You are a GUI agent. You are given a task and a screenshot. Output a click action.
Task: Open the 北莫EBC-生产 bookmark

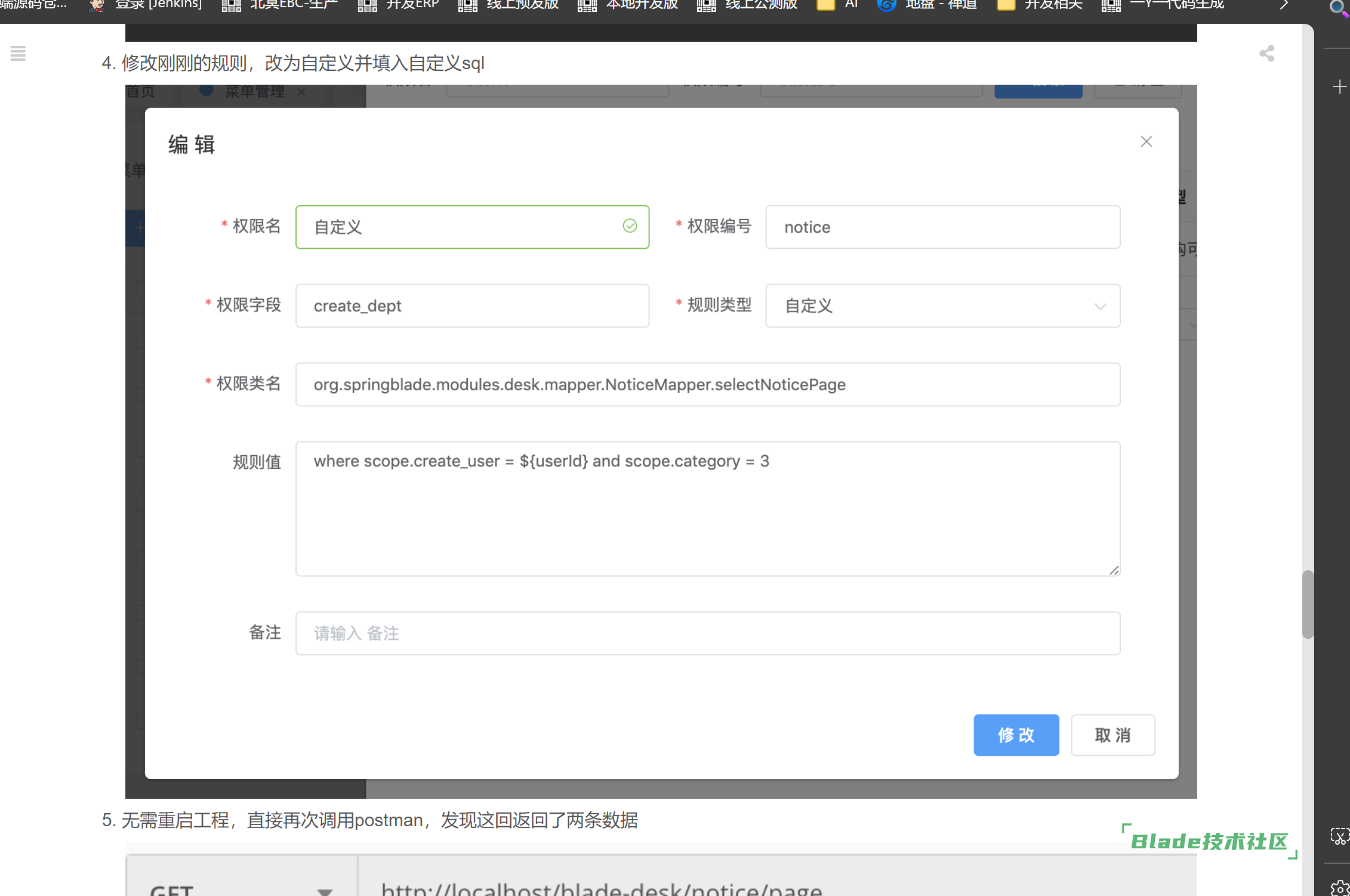(x=279, y=5)
